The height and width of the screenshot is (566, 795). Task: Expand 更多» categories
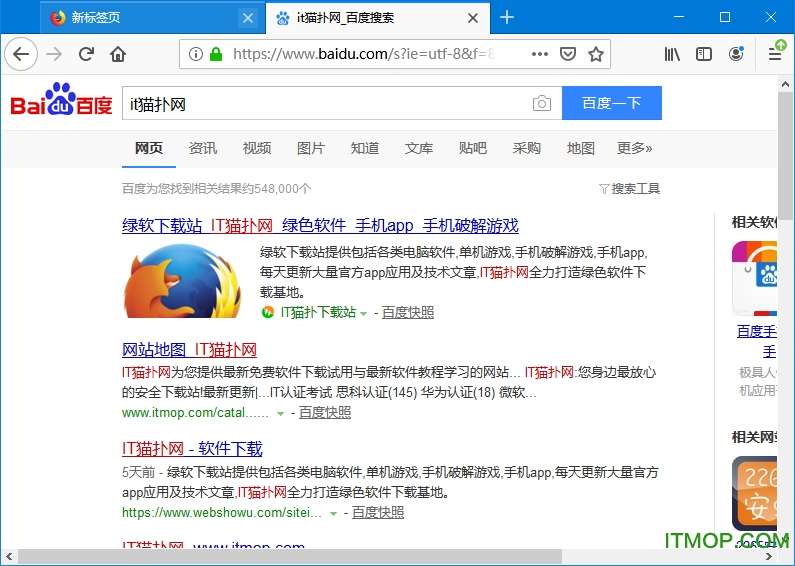coord(634,148)
